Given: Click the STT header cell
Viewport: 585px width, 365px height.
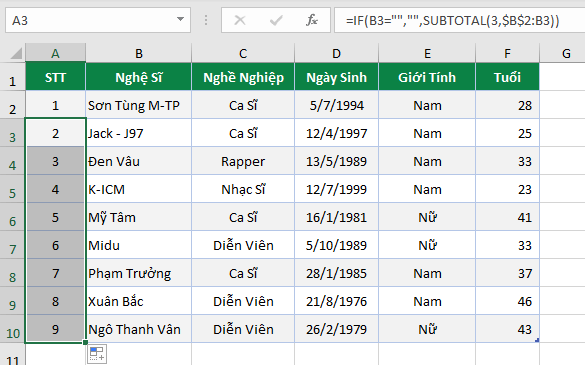Looking at the screenshot, I should tap(56, 77).
